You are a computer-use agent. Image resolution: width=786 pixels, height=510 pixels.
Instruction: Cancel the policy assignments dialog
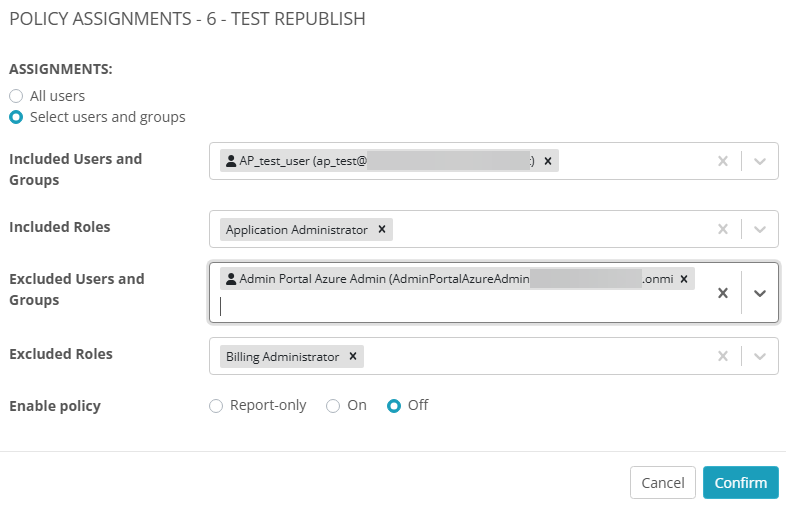(663, 482)
